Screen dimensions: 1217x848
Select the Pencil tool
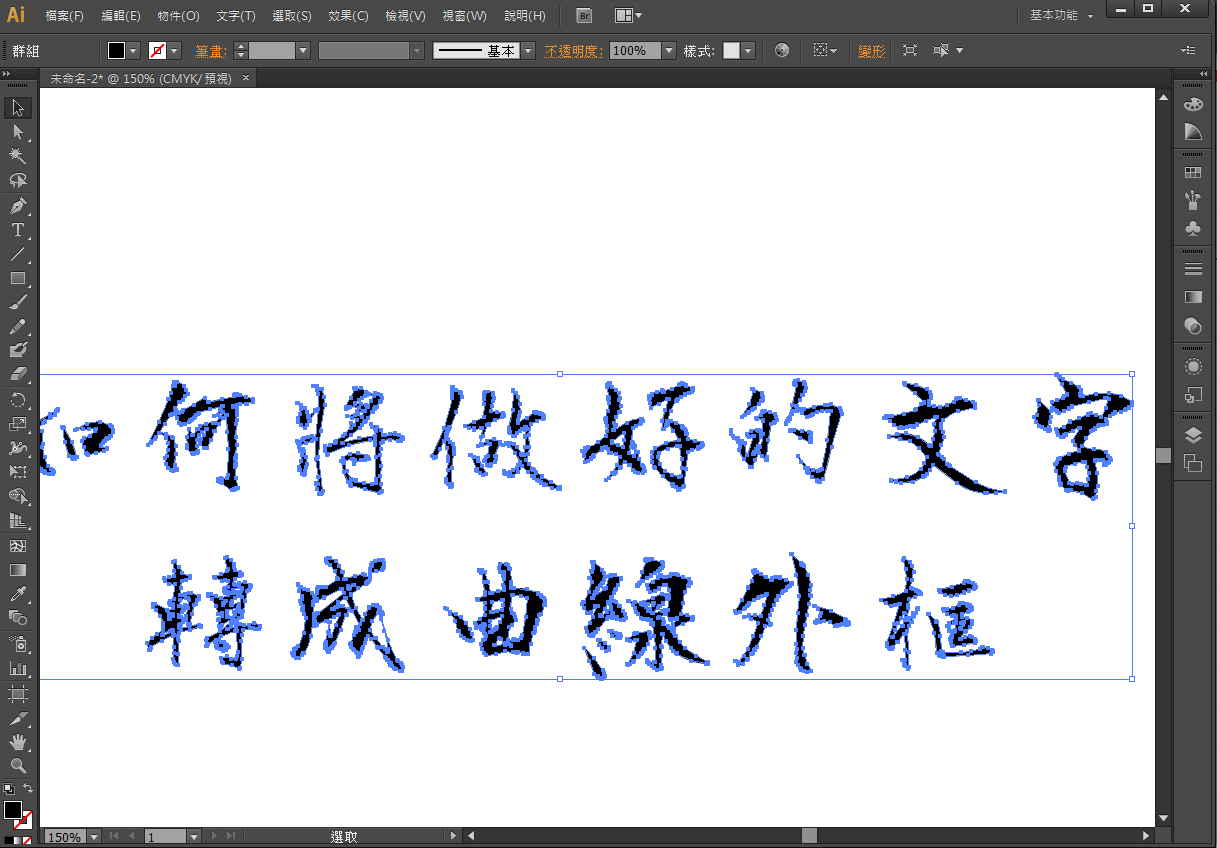[x=18, y=327]
